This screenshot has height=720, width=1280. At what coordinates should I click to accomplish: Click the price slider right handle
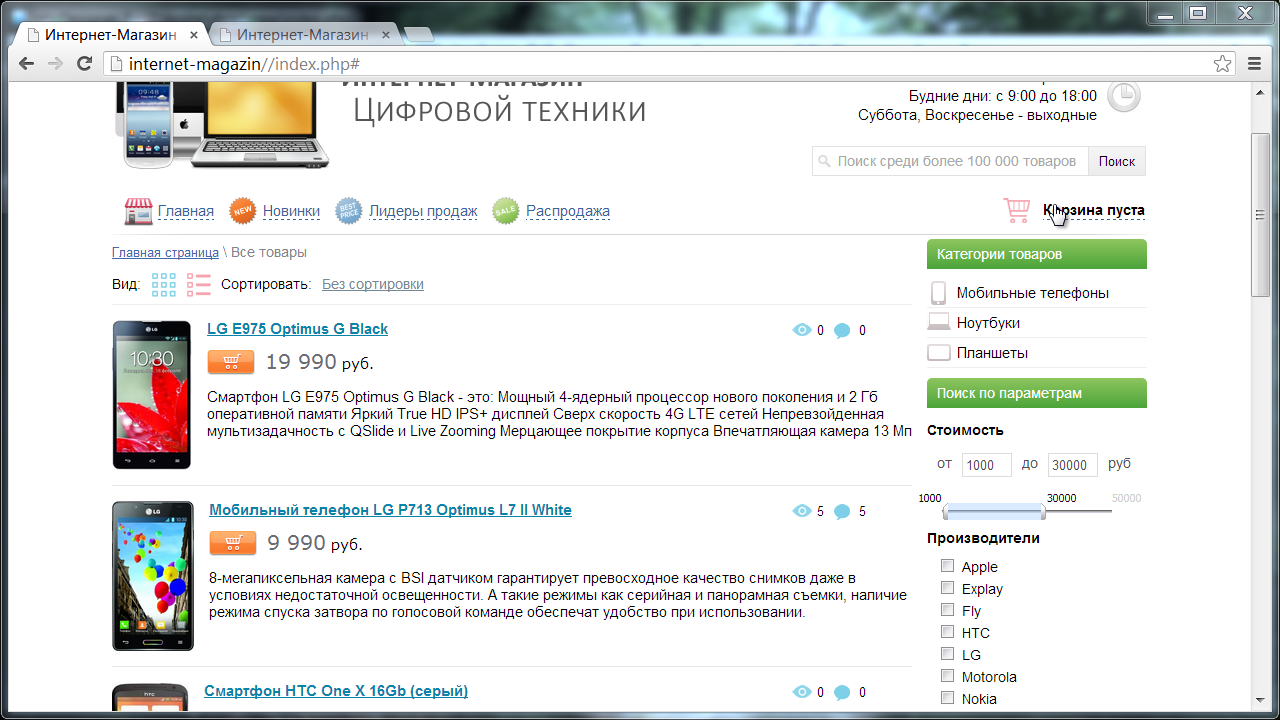(x=1041, y=512)
